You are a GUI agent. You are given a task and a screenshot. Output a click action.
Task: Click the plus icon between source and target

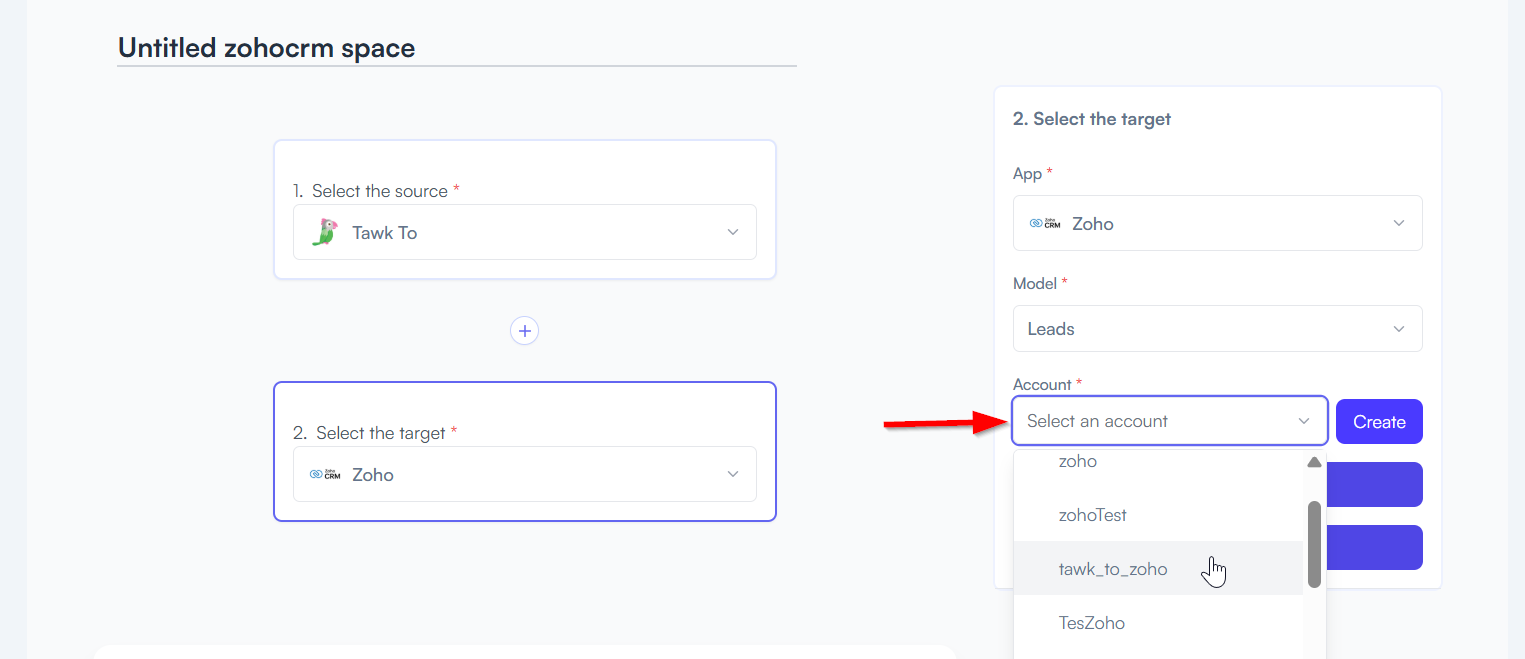tap(524, 330)
